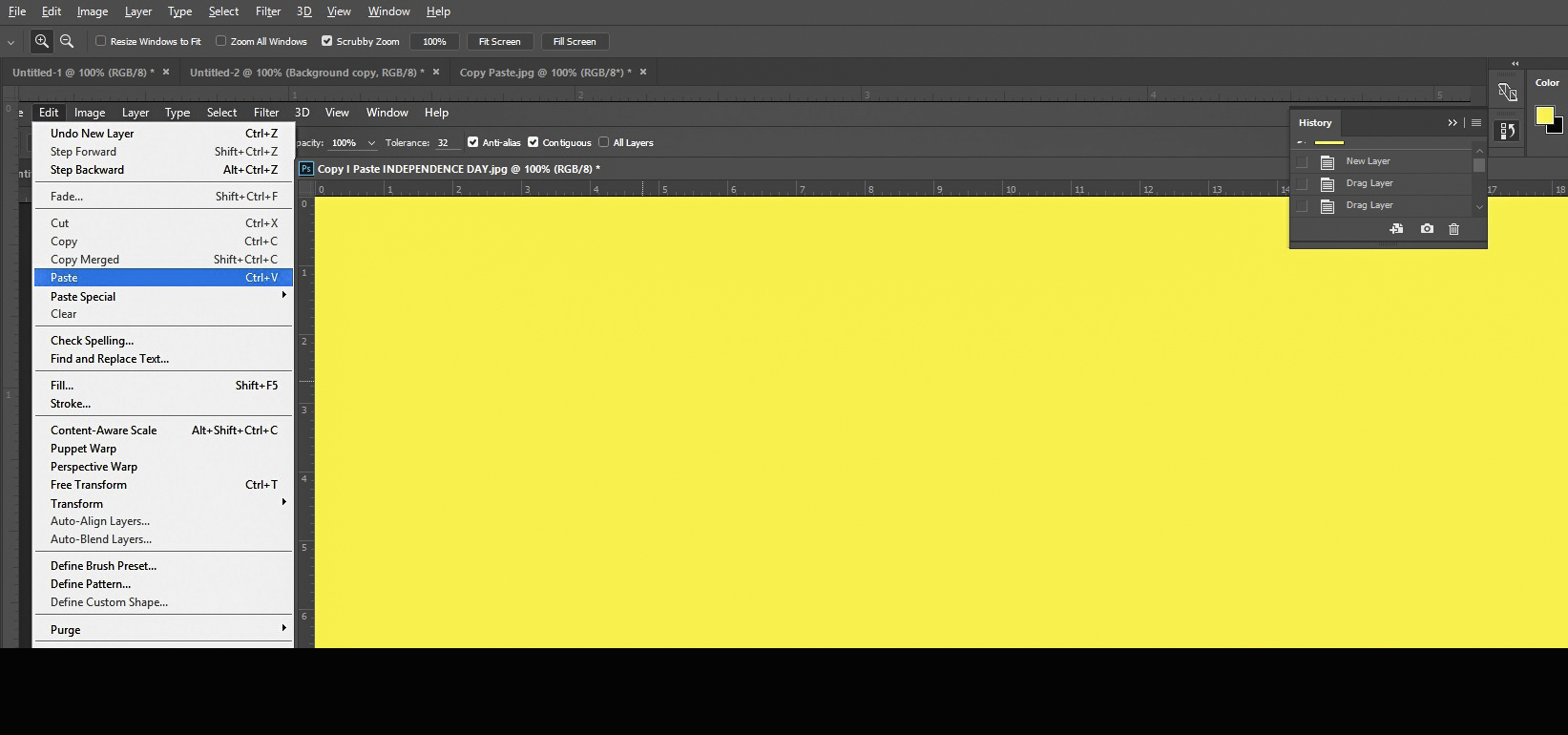Enable the All Layers checkbox

coord(603,142)
